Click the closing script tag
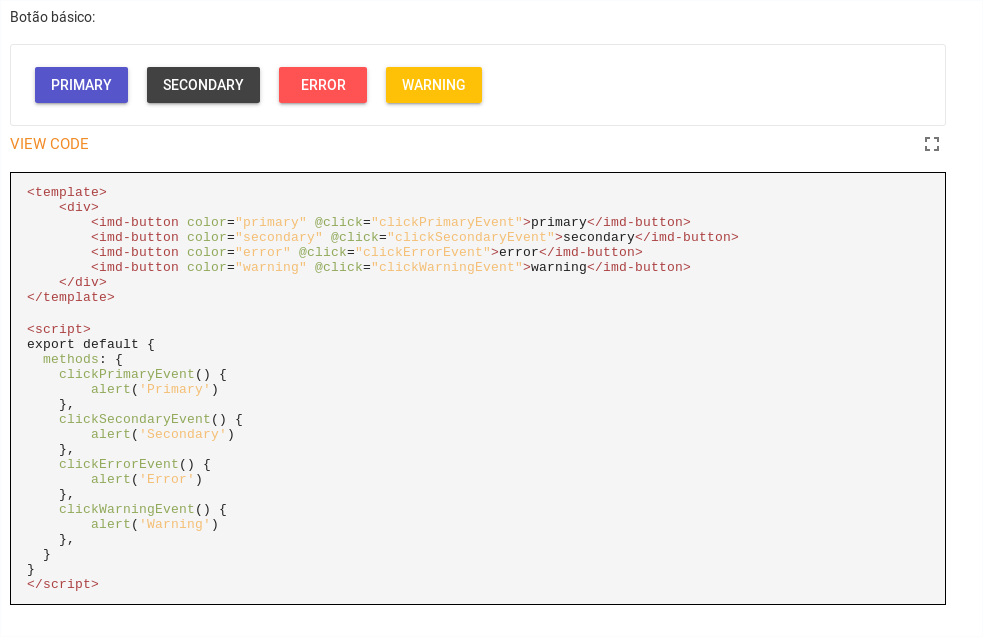The image size is (983, 637). coord(63,584)
